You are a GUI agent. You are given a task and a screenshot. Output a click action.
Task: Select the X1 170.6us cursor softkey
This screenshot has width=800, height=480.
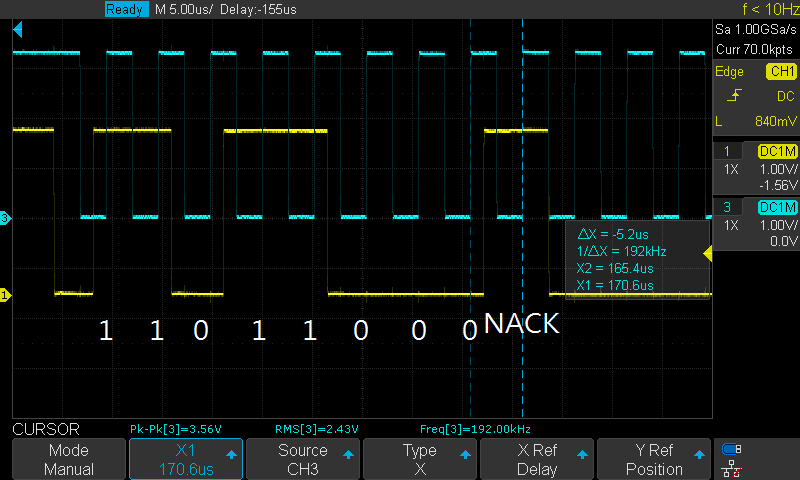186,459
